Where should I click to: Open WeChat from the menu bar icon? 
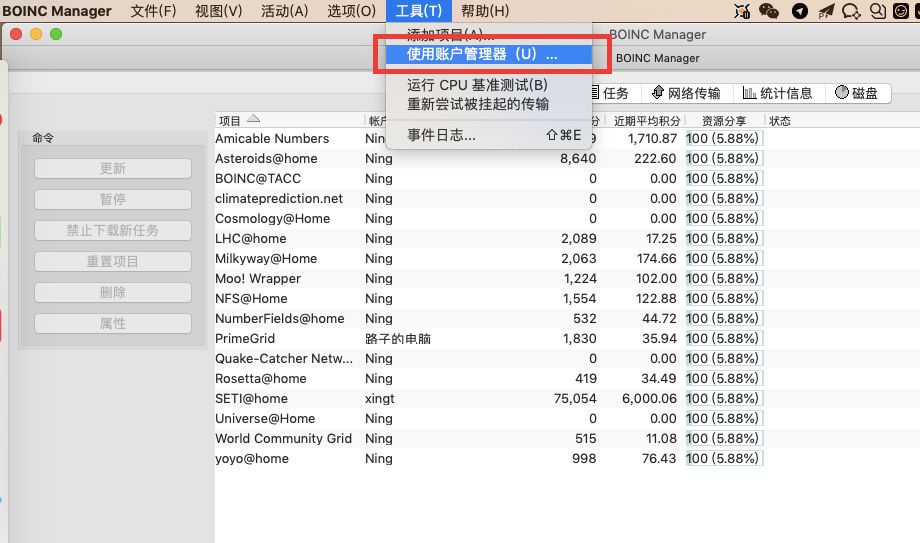pos(769,11)
